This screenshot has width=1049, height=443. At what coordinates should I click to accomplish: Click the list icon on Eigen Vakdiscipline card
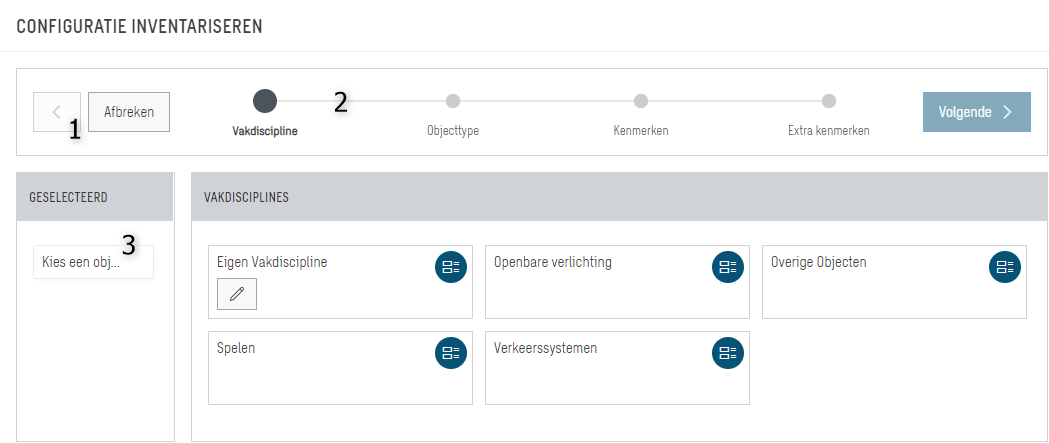click(451, 267)
